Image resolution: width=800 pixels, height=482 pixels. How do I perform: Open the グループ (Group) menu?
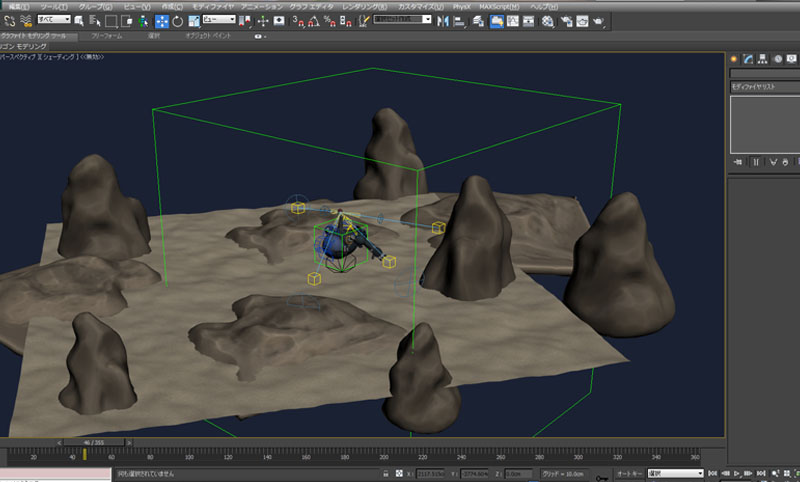(x=95, y=7)
